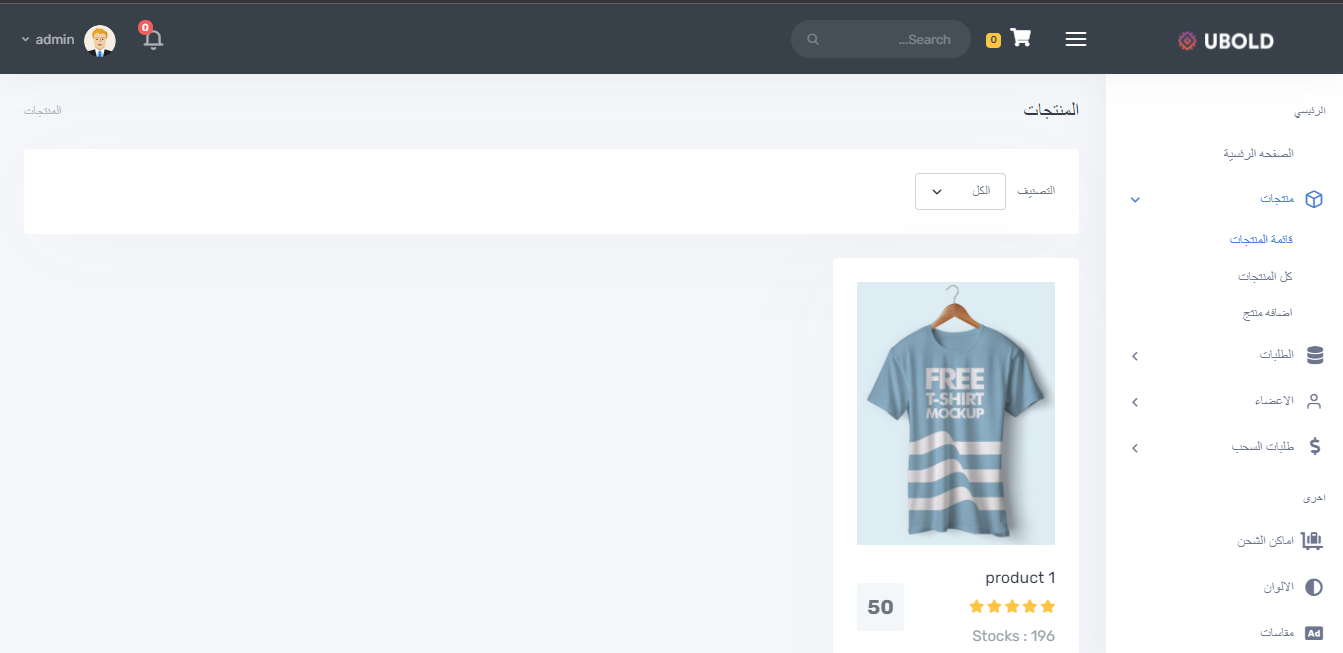Open the product 1 title link

pos(1019,578)
